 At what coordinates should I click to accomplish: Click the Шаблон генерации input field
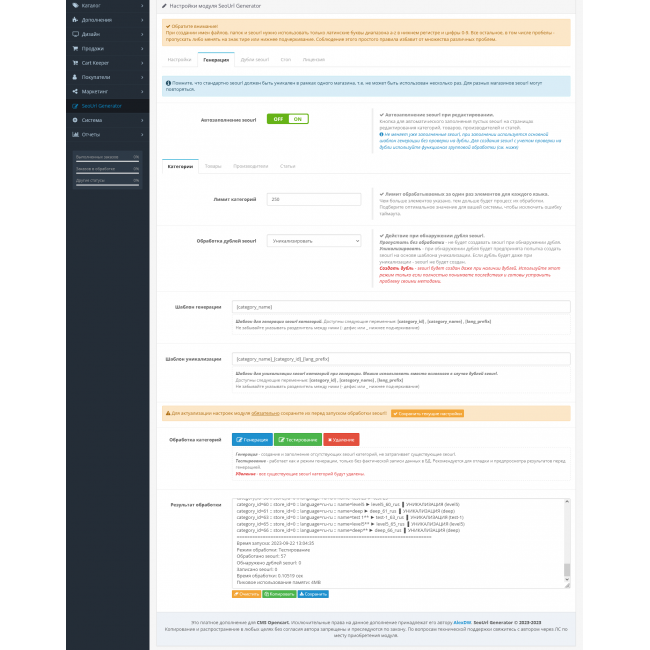(400, 307)
